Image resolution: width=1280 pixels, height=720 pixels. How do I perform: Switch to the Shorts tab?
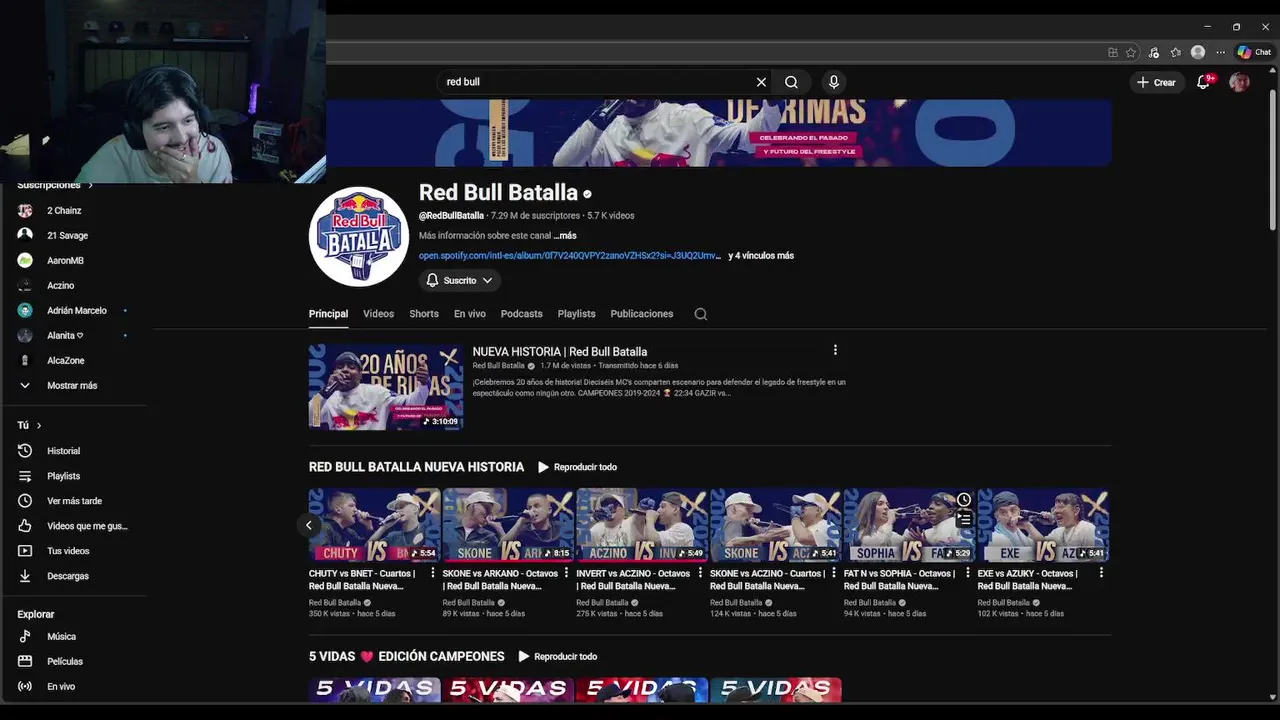pyautogui.click(x=424, y=314)
